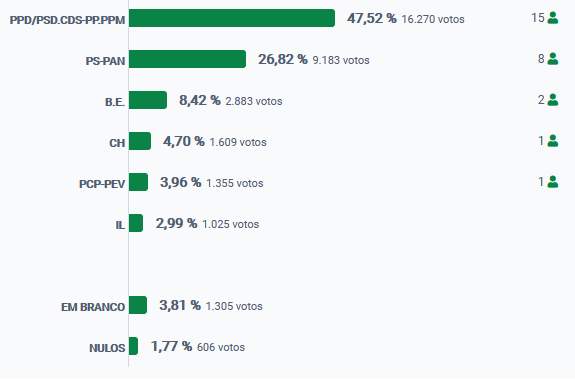The image size is (575, 379).
Task: Click the 606 votos text
Action: 221,347
